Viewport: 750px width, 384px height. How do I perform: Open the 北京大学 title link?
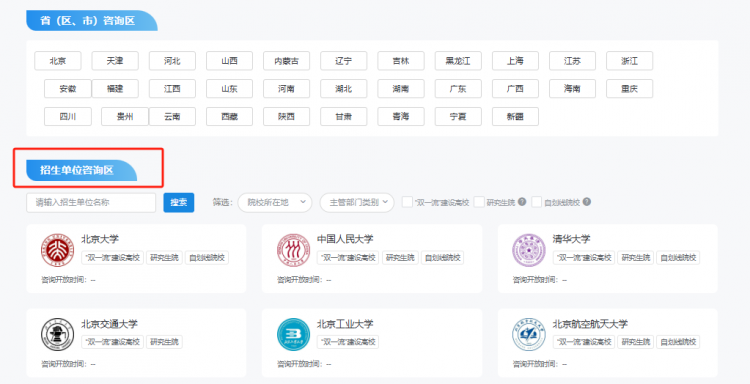click(100, 239)
